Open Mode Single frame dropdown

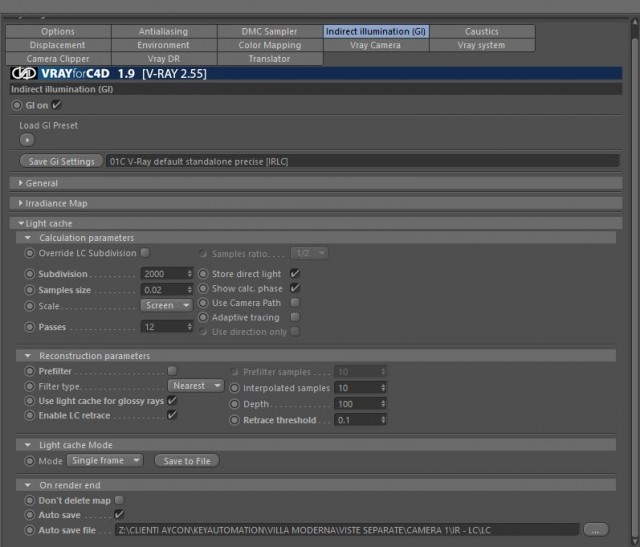pyautogui.click(x=105, y=460)
